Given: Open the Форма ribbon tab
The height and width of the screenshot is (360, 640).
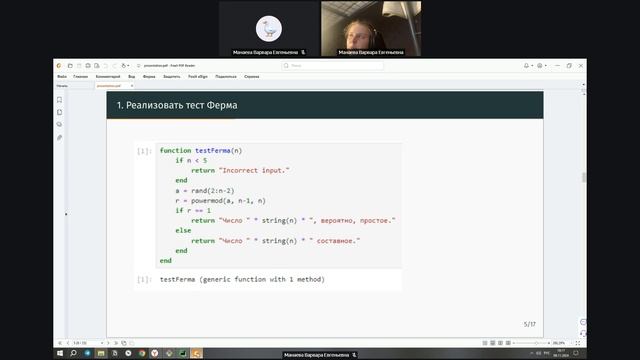Looking at the screenshot, I should coord(149,77).
